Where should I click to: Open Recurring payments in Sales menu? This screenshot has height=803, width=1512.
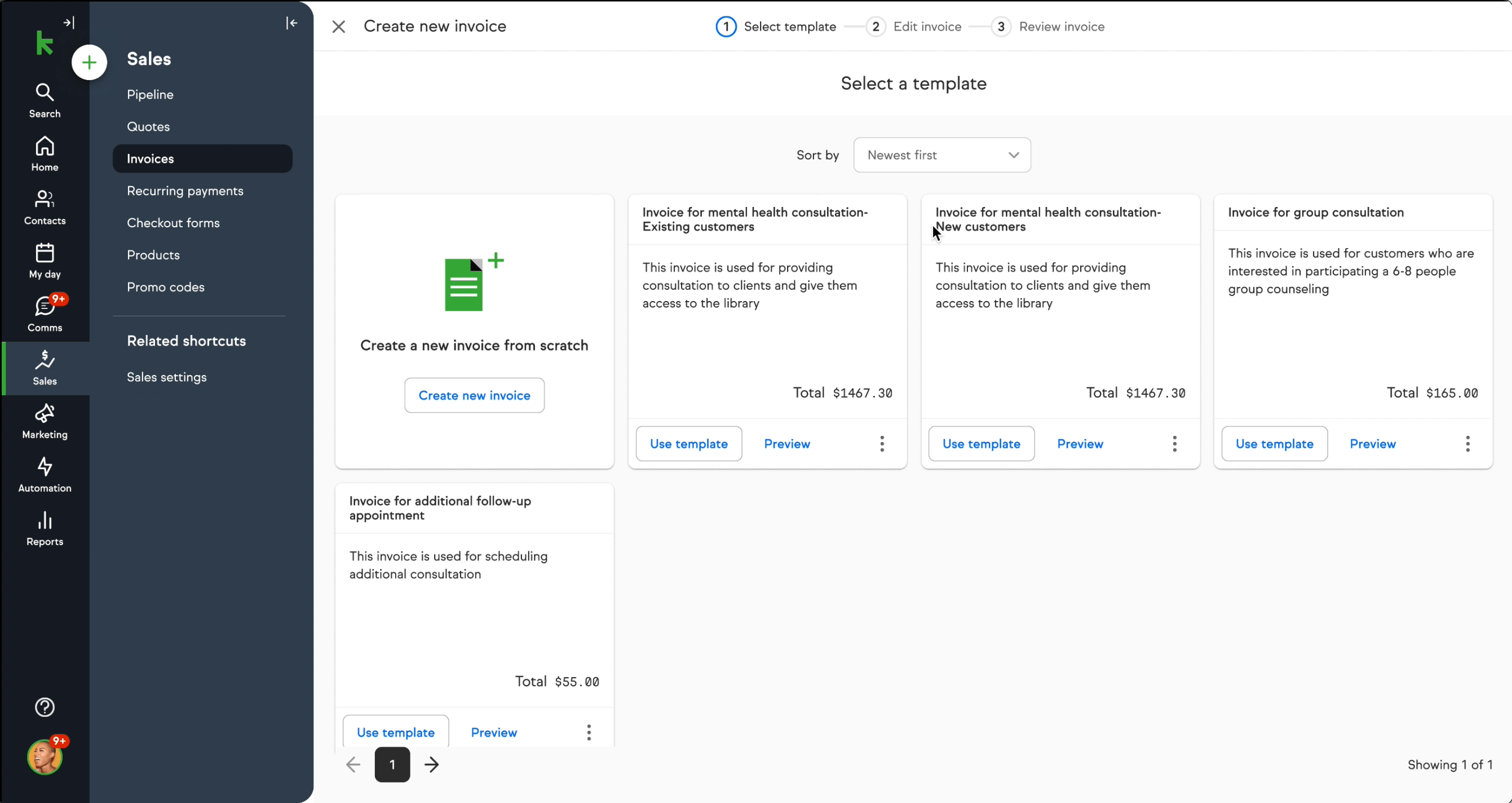tap(185, 191)
